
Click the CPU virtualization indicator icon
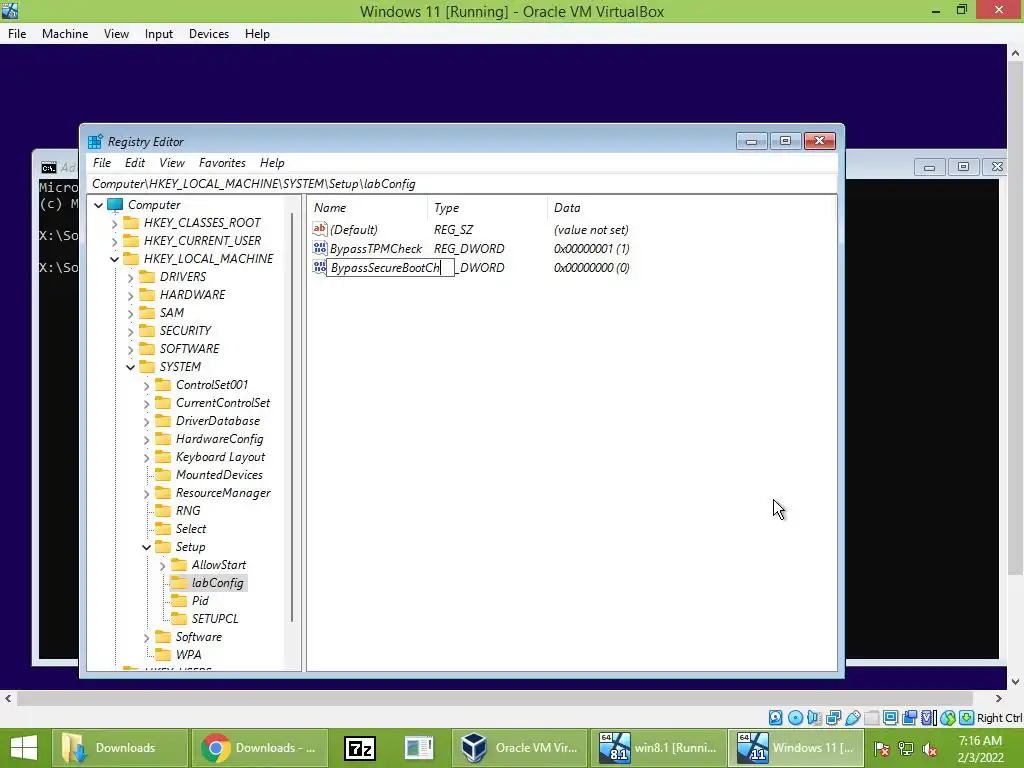(929, 718)
